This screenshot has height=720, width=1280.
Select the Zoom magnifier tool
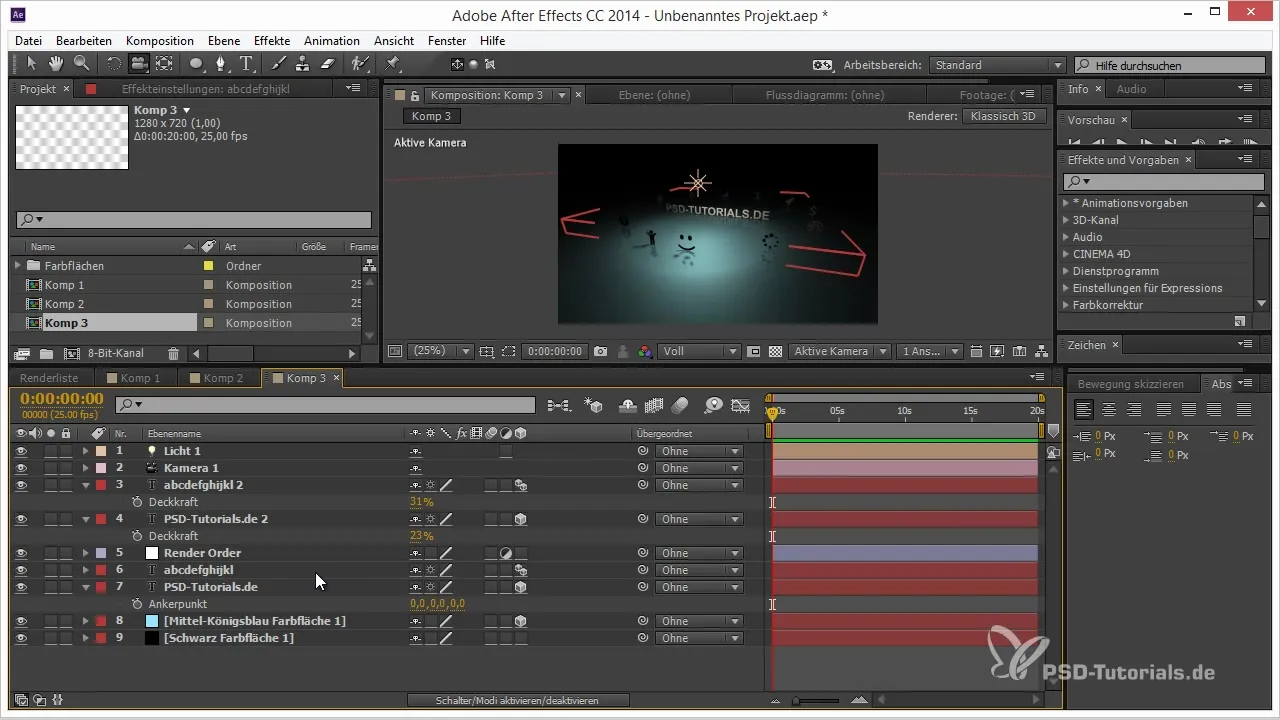point(81,64)
